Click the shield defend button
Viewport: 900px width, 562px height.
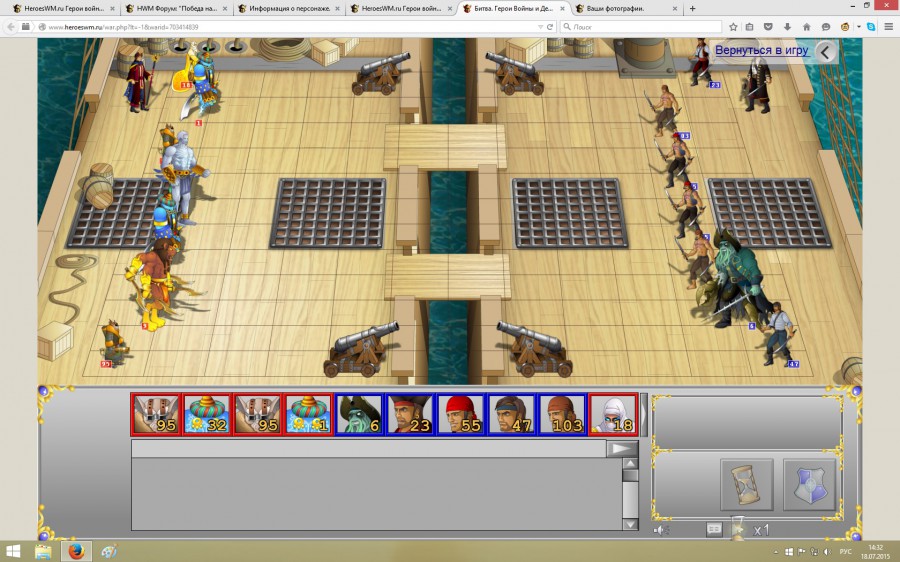[809, 485]
